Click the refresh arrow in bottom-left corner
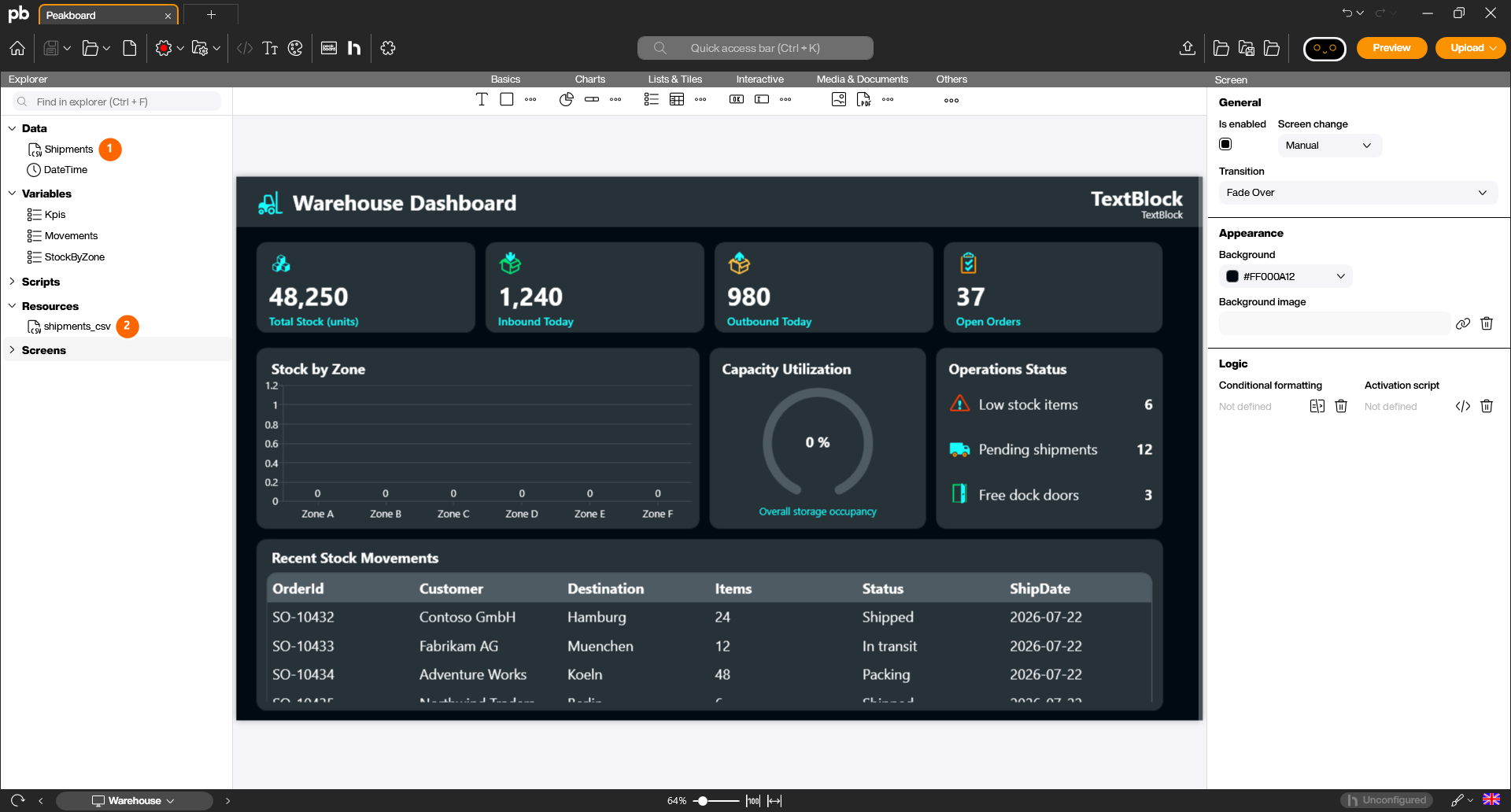This screenshot has width=1511, height=812. 17,800
